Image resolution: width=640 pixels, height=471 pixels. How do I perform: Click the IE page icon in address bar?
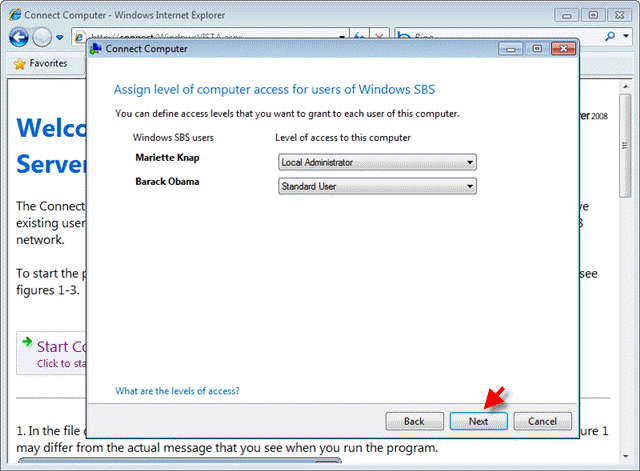pyautogui.click(x=79, y=37)
